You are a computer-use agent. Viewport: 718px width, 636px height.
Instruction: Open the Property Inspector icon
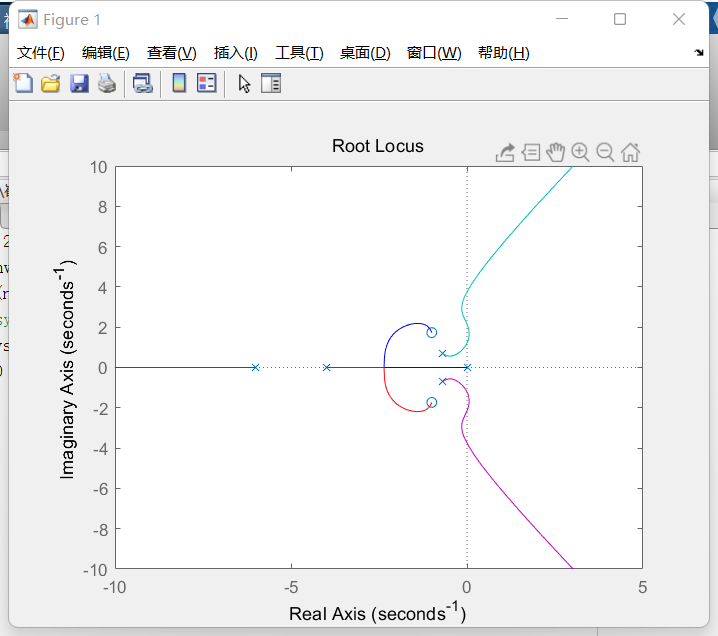tap(271, 83)
